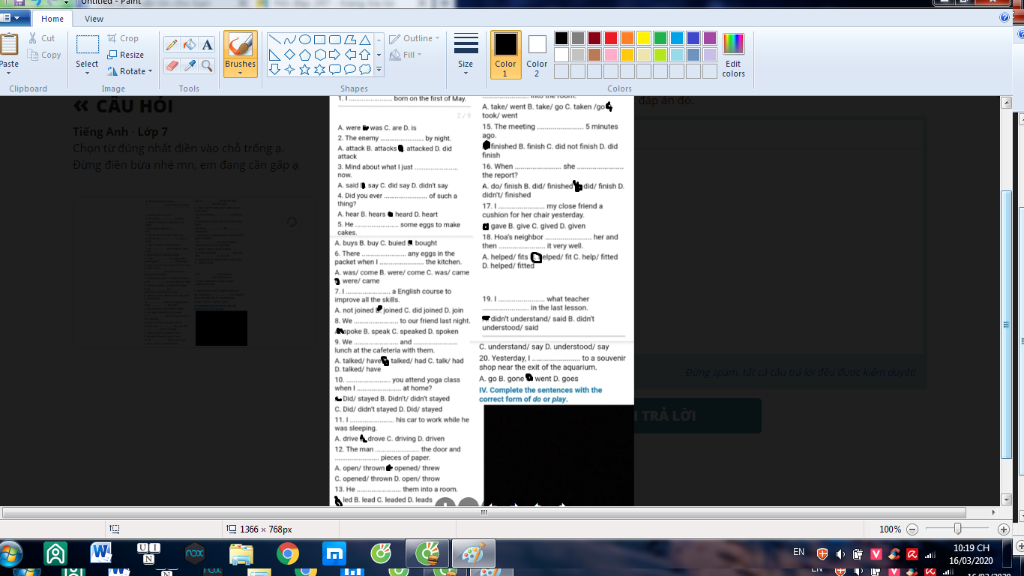Viewport: 1024px width, 576px height.
Task: Choose the Curve shape
Action: pos(289,40)
